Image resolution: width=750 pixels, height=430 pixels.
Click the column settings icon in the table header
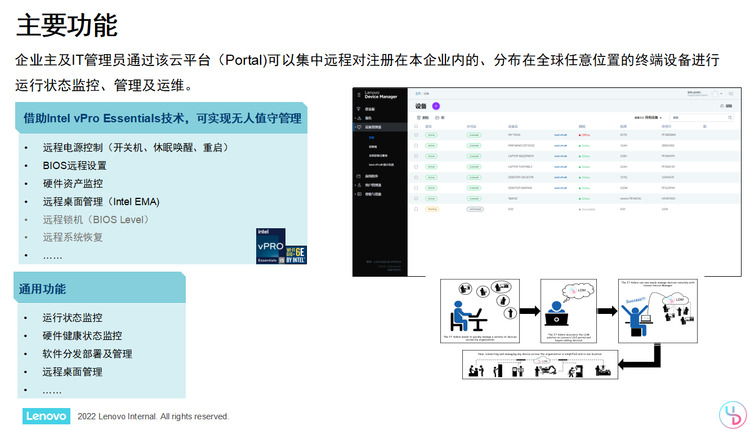tap(705, 127)
